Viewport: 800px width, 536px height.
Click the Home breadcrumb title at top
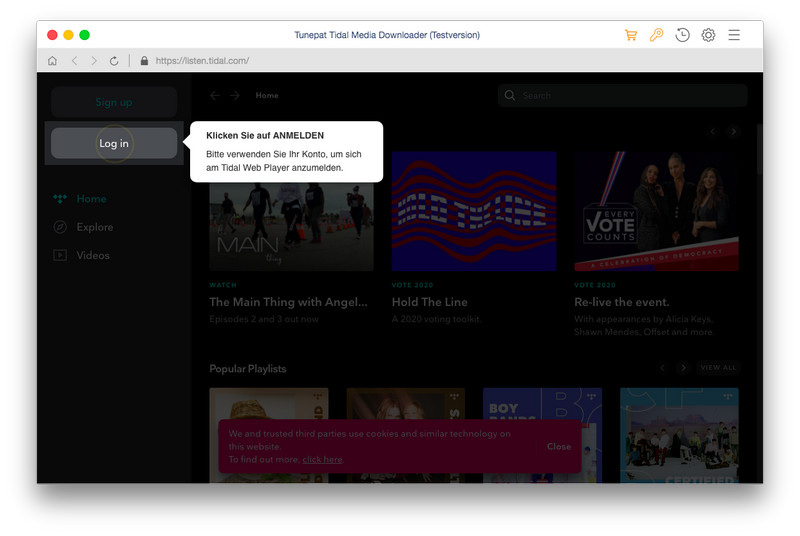tap(267, 95)
